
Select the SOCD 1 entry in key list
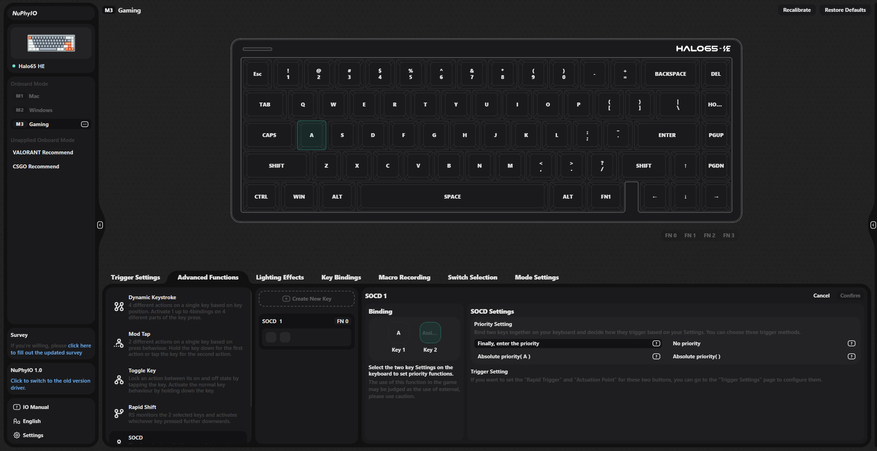click(307, 331)
